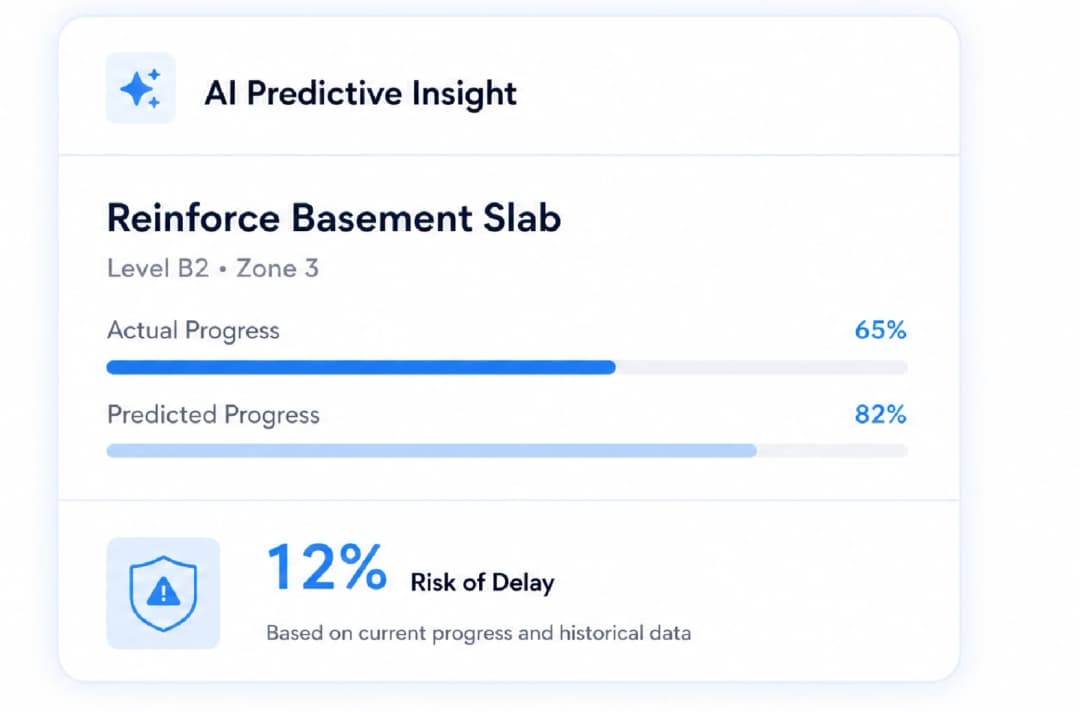Click the Actual Progress label
The image size is (1080, 712).
[193, 331]
